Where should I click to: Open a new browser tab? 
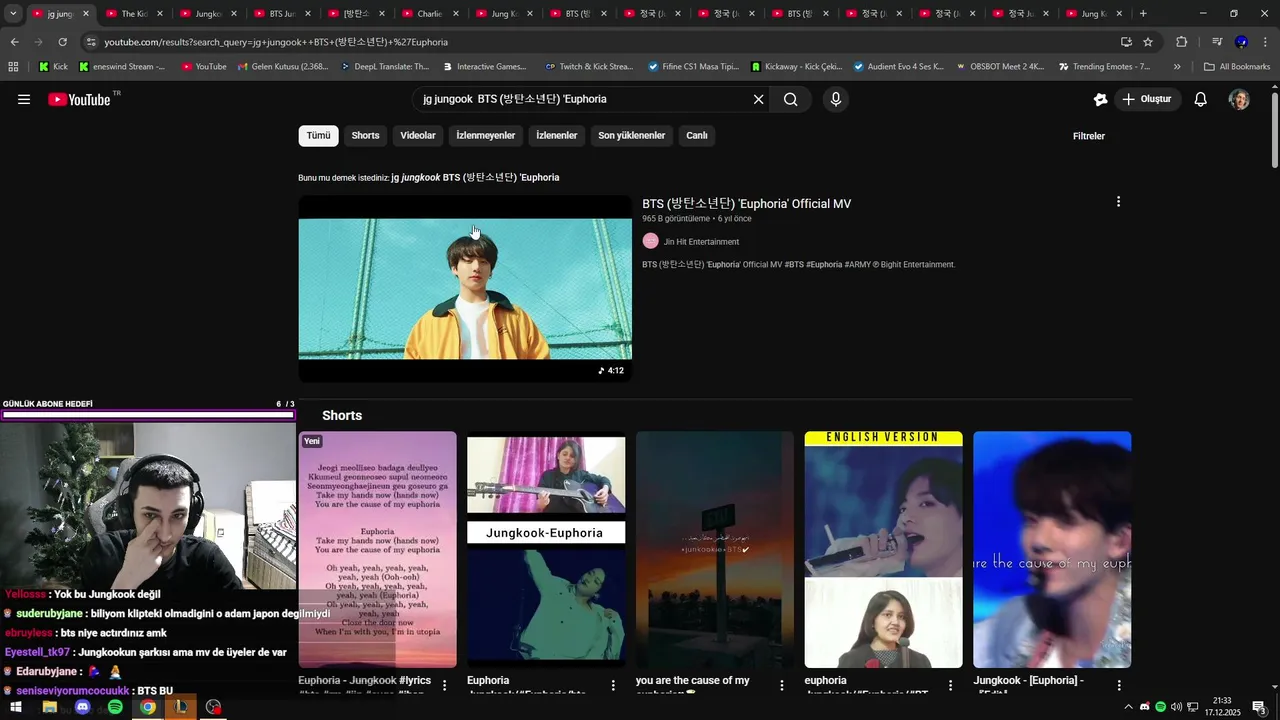point(1143,14)
